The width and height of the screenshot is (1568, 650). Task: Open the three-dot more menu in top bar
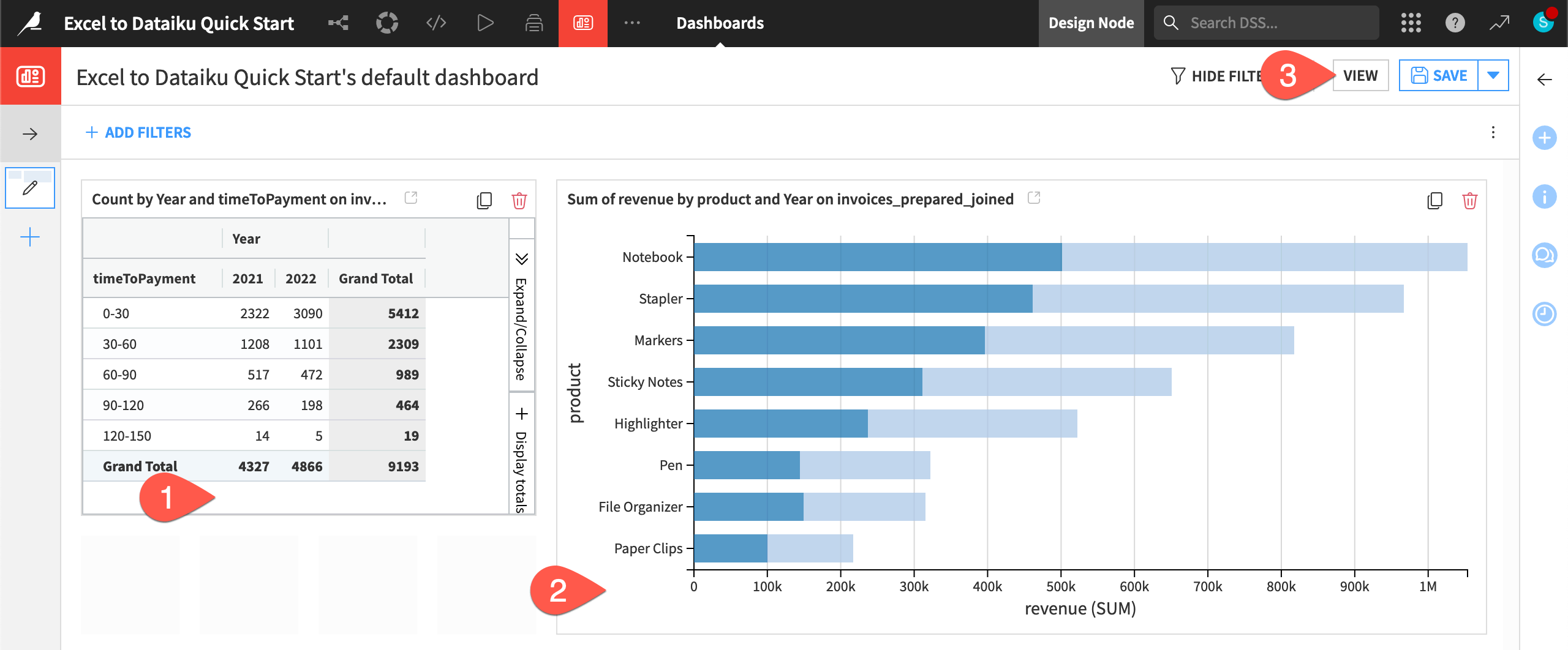(x=632, y=23)
